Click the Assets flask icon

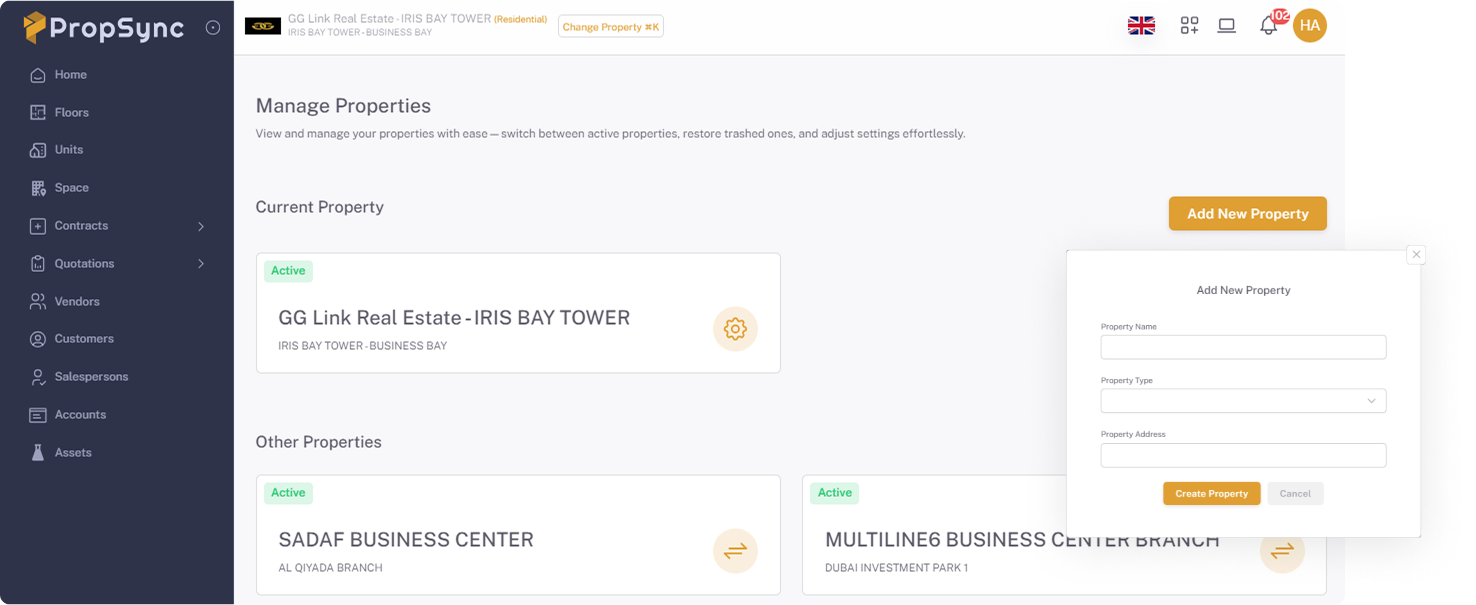[x=38, y=453]
